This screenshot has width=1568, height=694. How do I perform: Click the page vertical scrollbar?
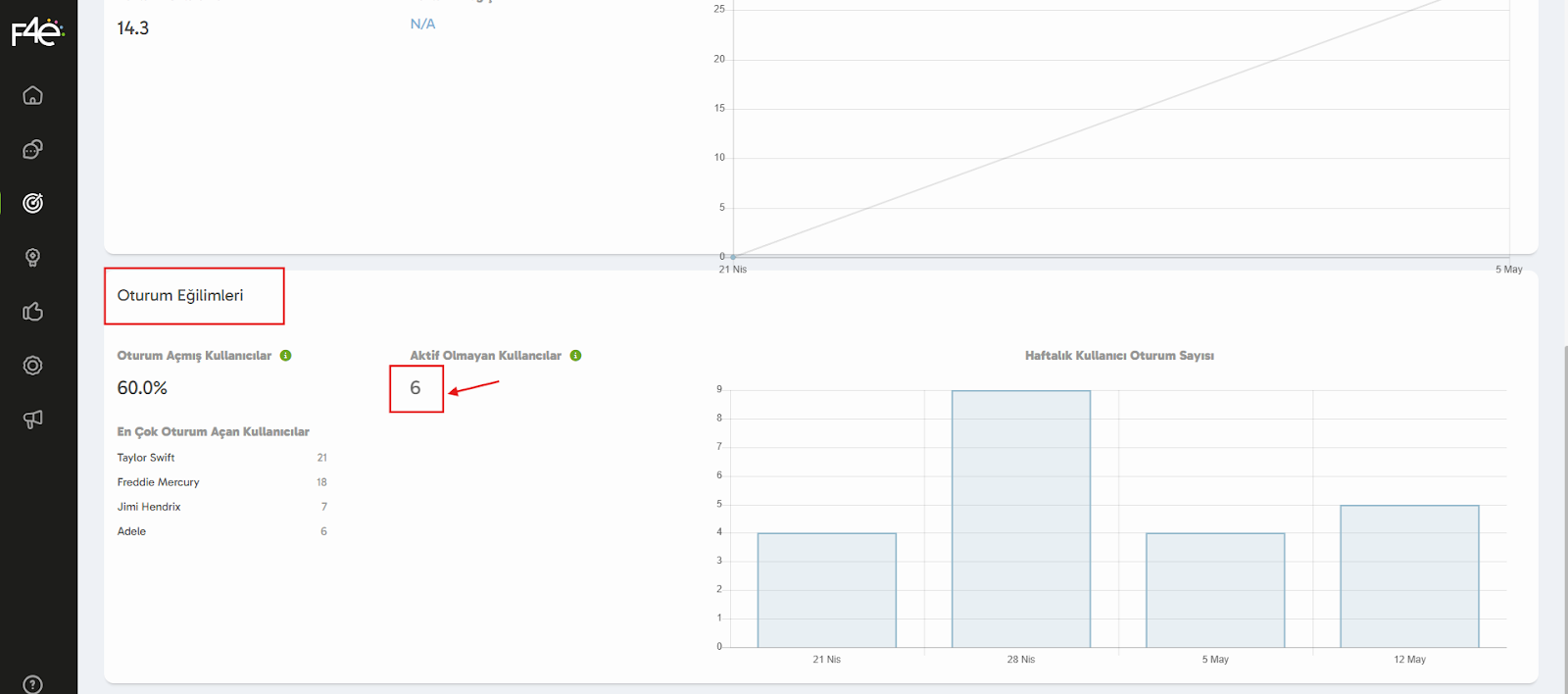[1564, 490]
